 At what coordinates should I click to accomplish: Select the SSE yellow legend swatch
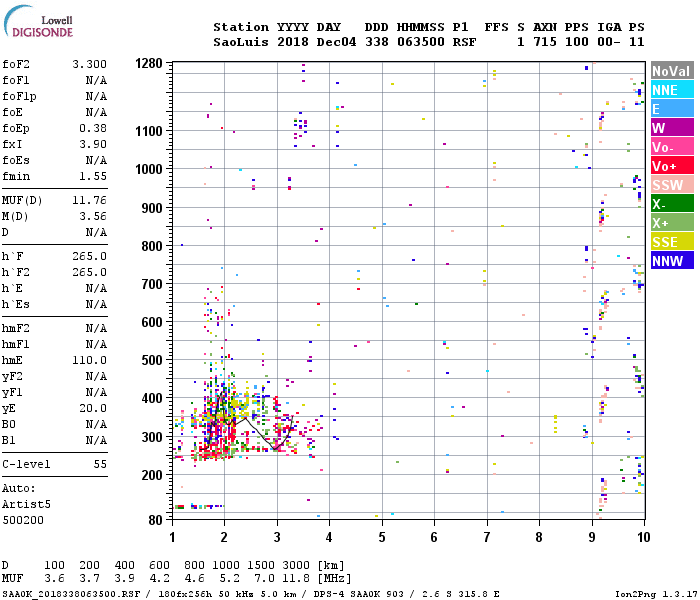672,242
